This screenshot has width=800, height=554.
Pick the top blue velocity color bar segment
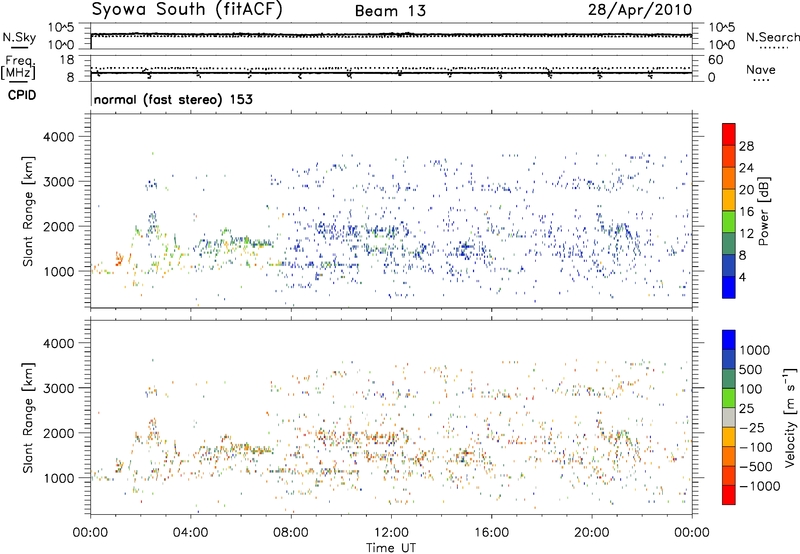[x=729, y=340]
